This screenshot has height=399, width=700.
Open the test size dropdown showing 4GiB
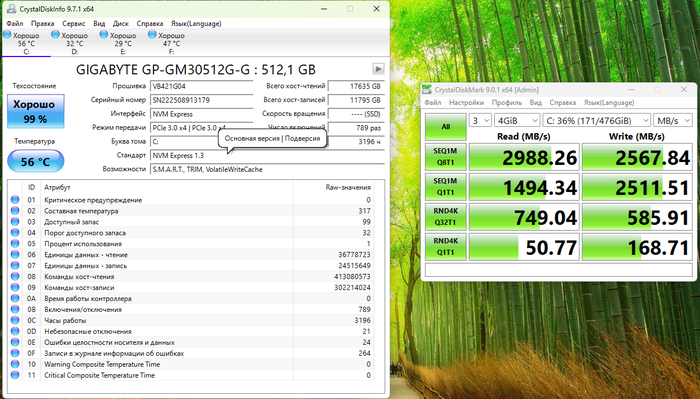click(517, 121)
